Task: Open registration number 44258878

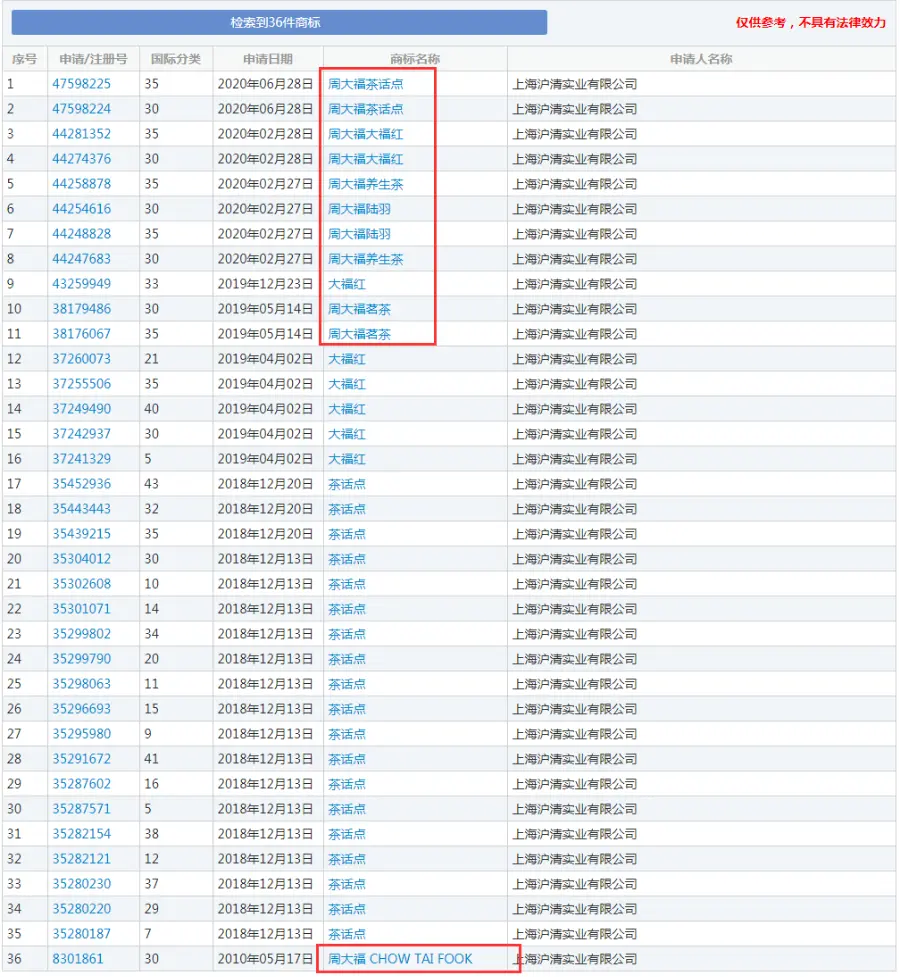Action: [x=82, y=184]
